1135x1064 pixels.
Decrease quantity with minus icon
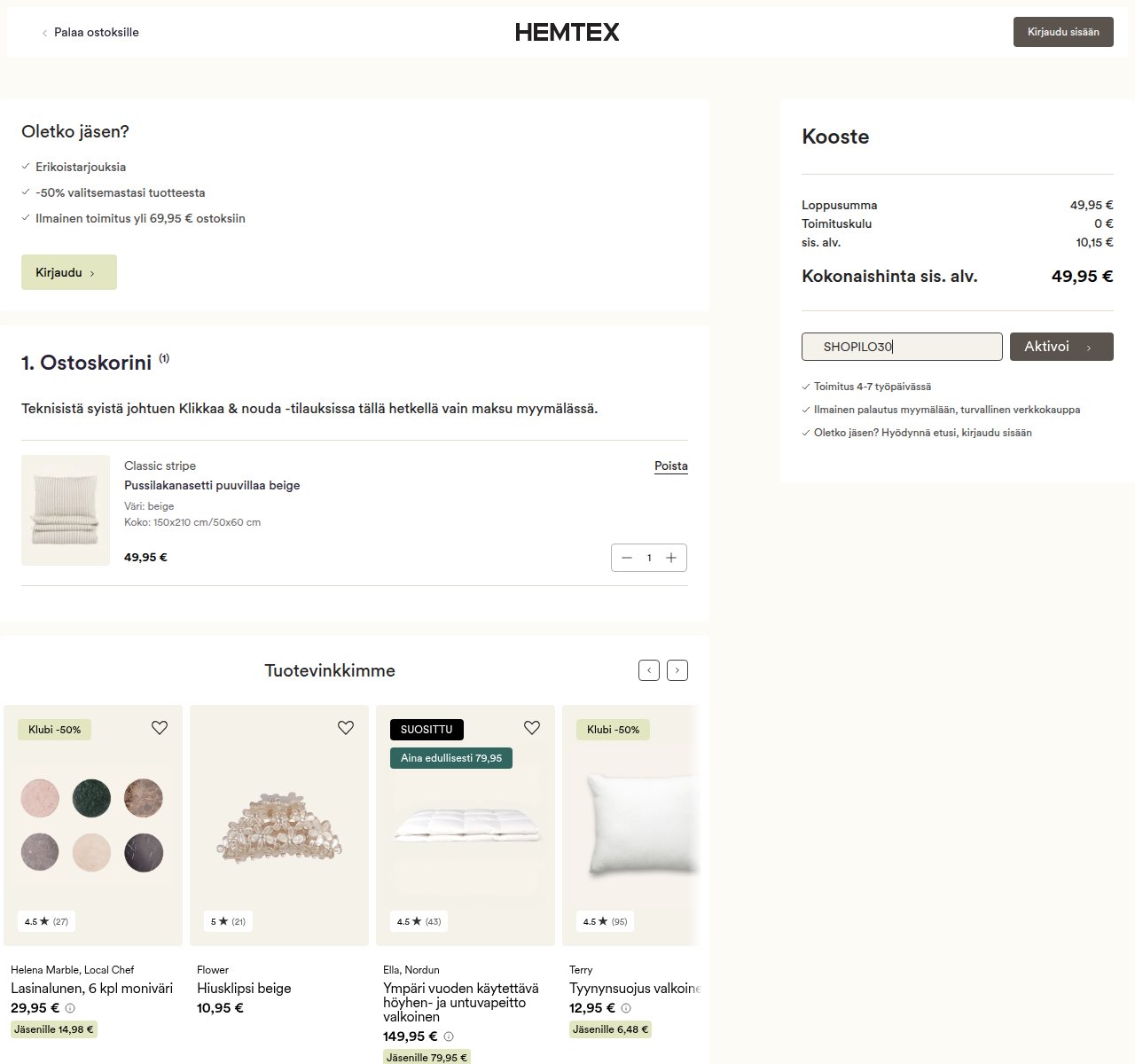point(627,558)
